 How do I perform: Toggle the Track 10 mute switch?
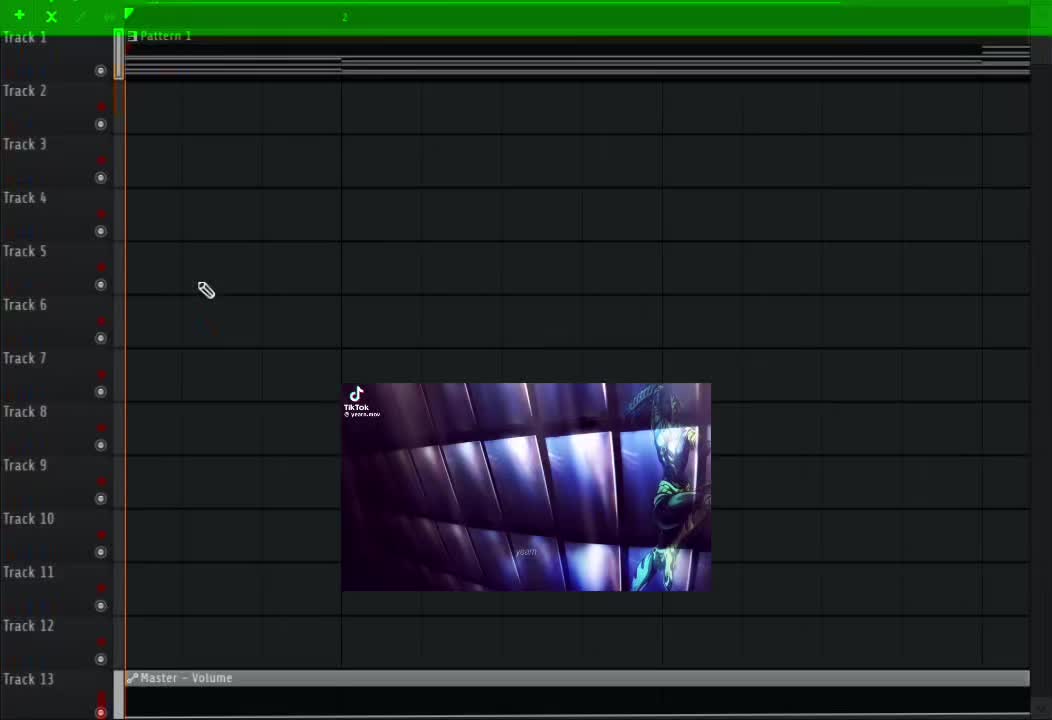click(101, 552)
